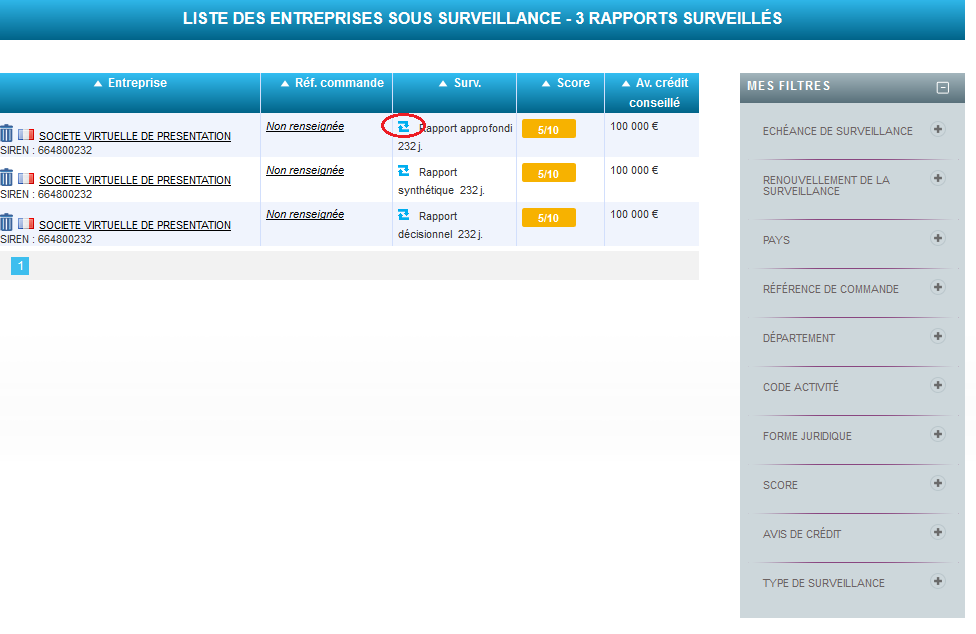Viewport: 976px width, 634px height.
Task: Open the Code activité filter
Action: [937, 385]
